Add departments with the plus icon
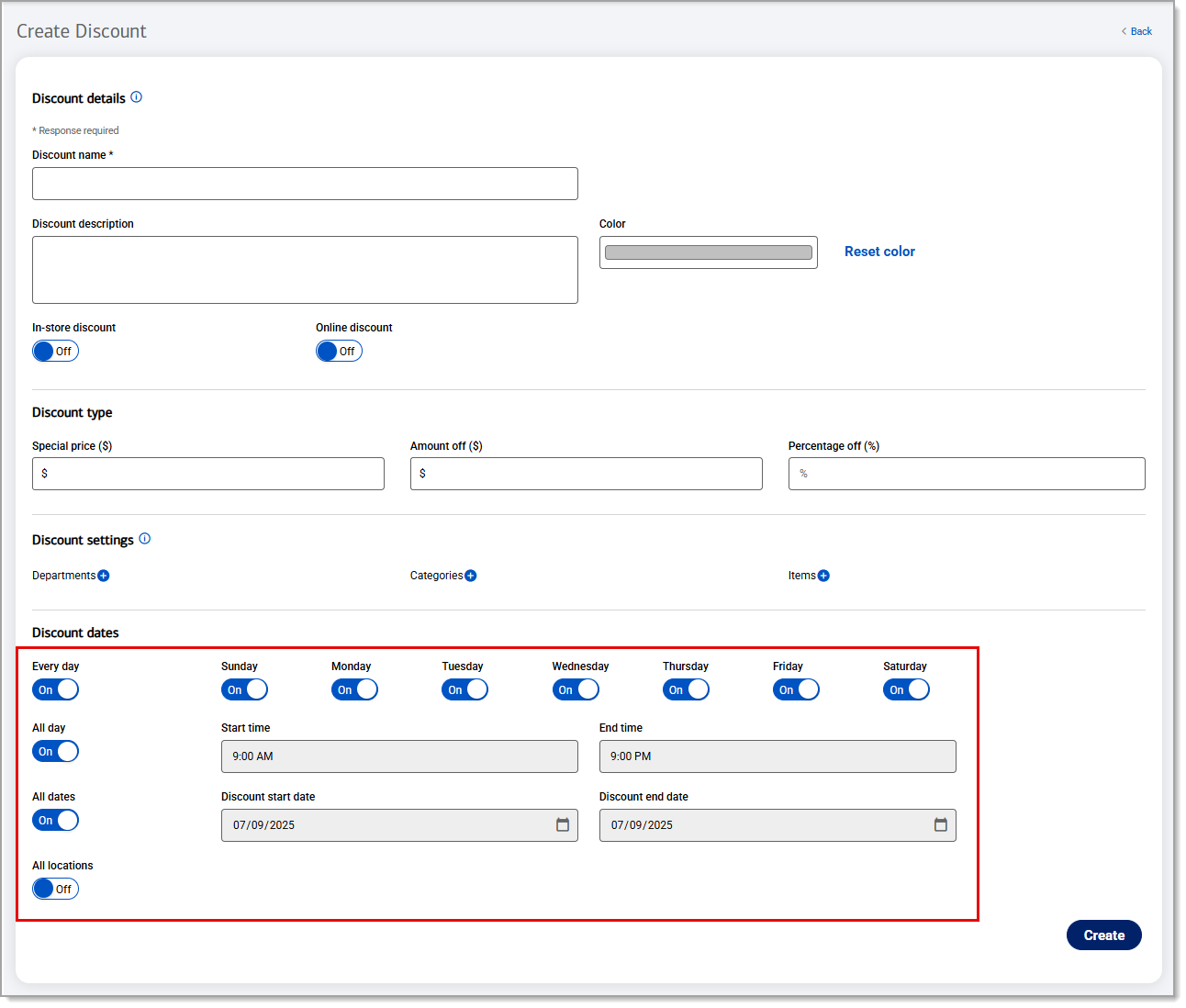1186x1008 pixels. [104, 576]
